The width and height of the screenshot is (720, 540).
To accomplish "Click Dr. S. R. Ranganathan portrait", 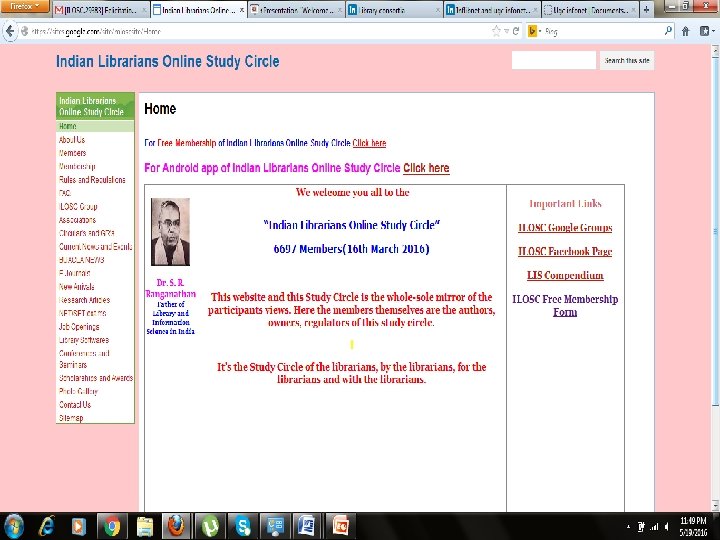I will pyautogui.click(x=170, y=232).
